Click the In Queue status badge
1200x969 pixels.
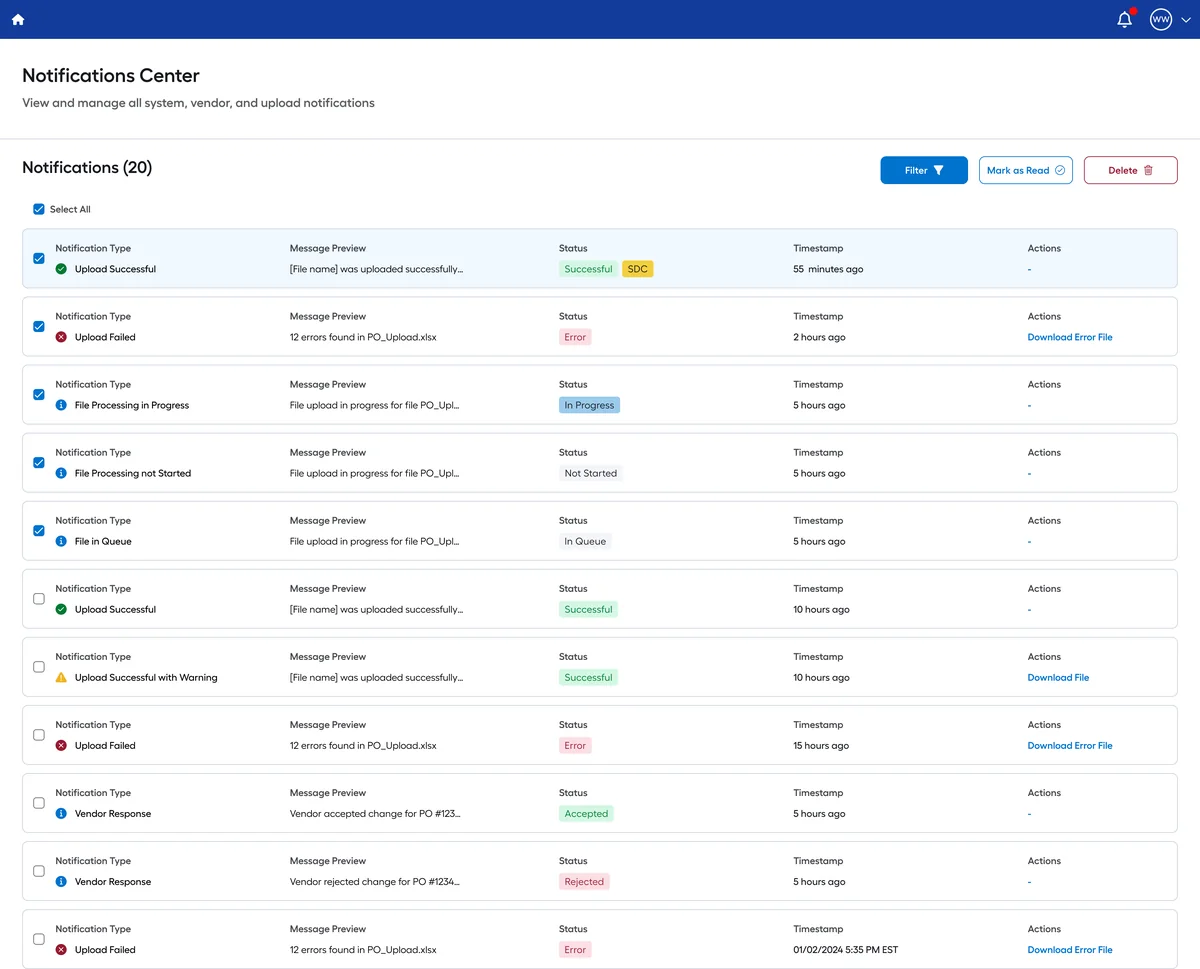point(585,541)
